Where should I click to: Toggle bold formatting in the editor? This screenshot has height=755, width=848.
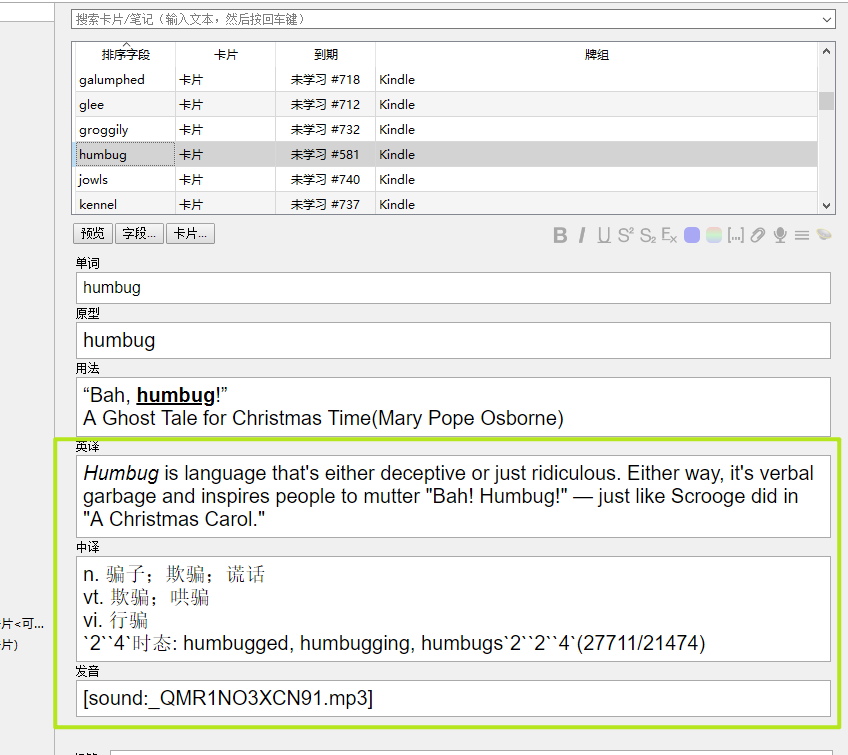560,235
